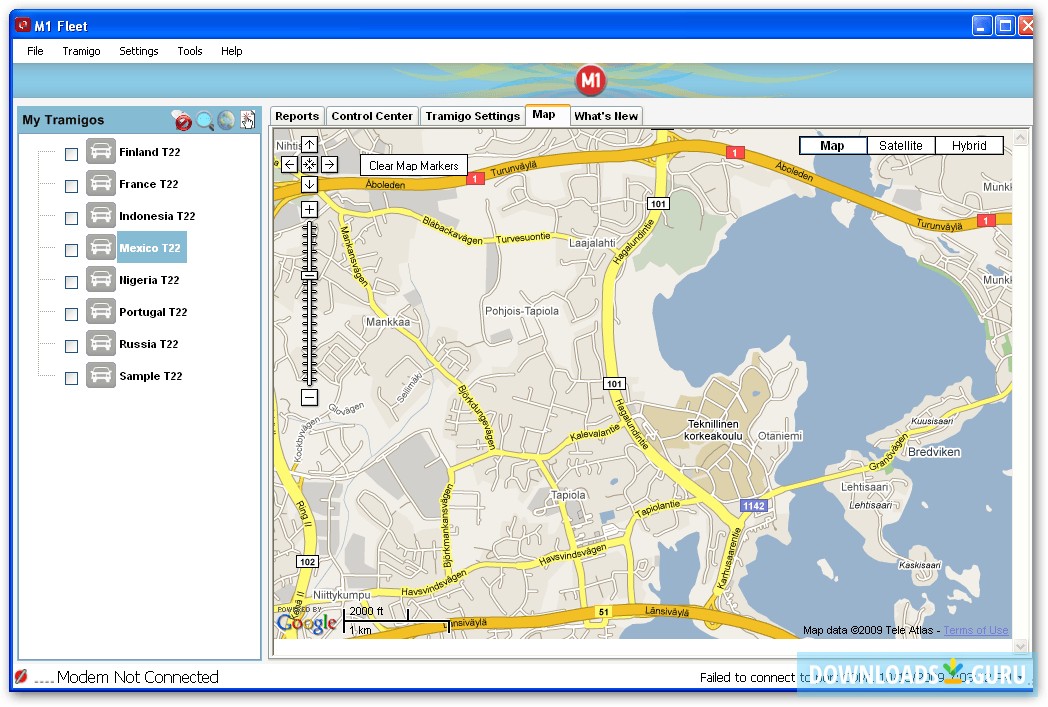Click the hand pointer icon in My Tramigos header
The height and width of the screenshot is (707, 1048).
click(247, 121)
